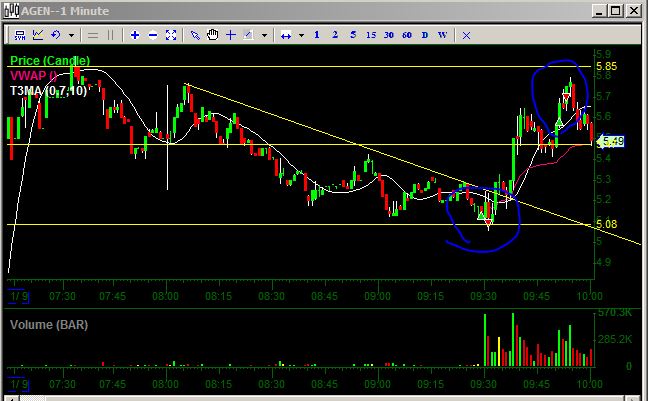Select the pointer arrow tool

[195, 36]
